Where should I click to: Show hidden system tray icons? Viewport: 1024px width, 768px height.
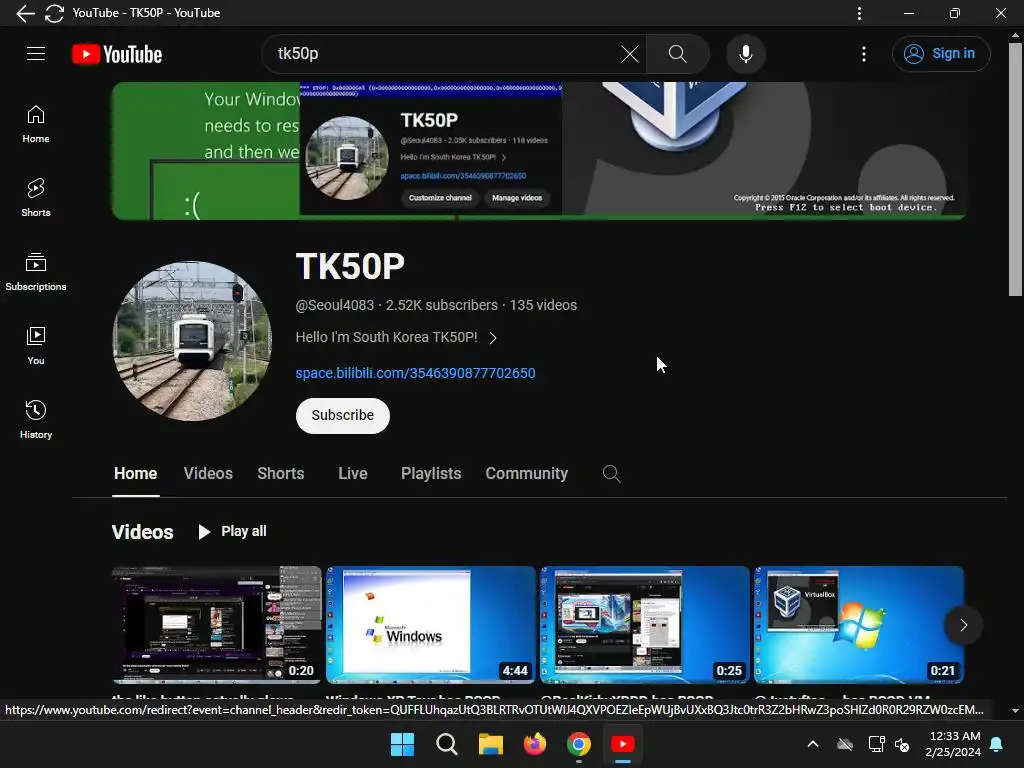coord(813,744)
